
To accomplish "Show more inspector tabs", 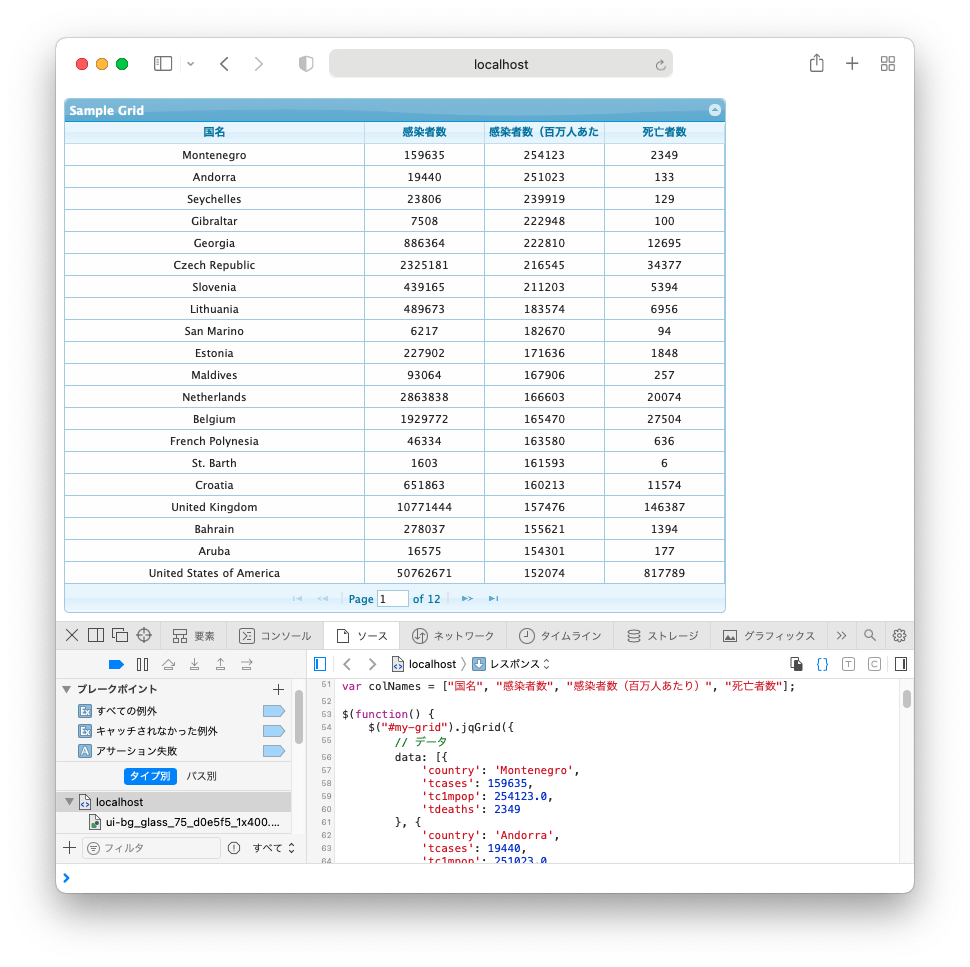I will pos(841,635).
